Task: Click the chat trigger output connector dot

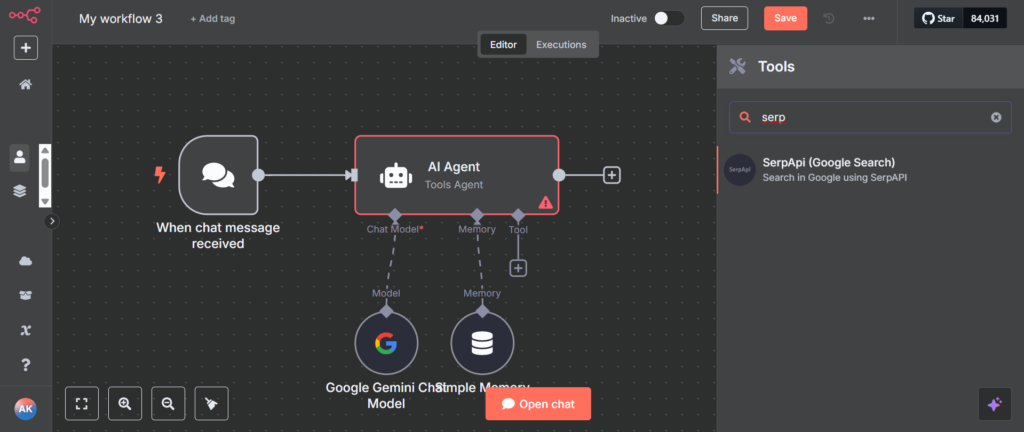Action: coord(258,175)
